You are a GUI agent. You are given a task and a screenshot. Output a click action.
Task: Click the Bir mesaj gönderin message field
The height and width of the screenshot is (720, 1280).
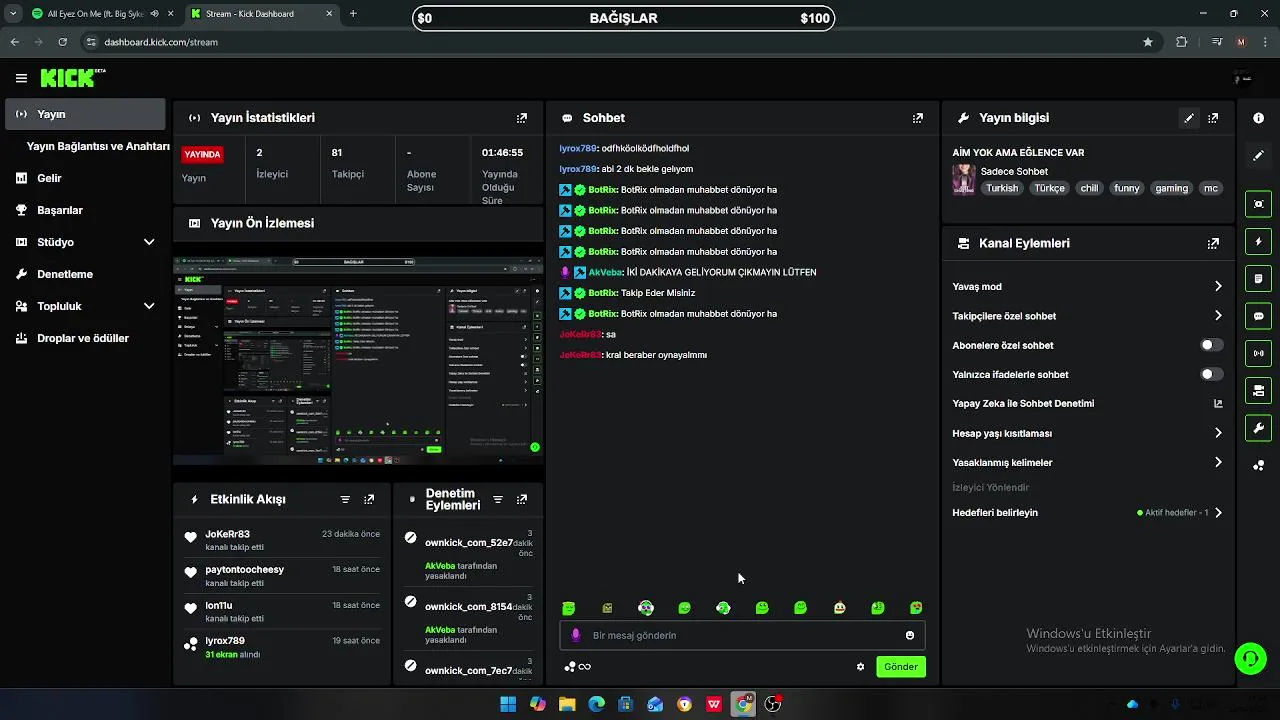tap(742, 635)
